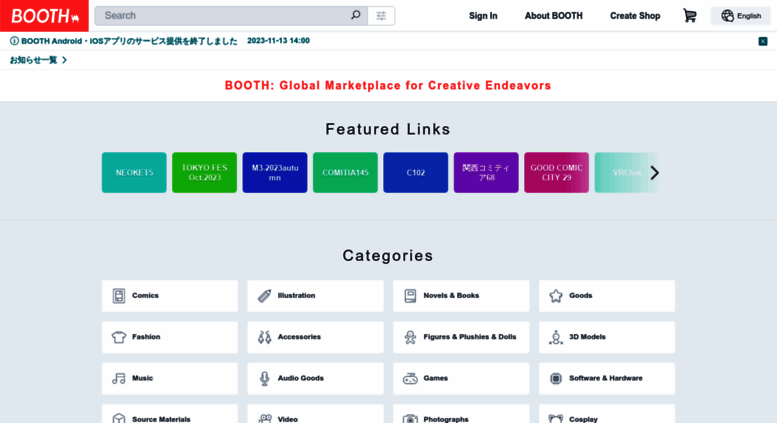The height and width of the screenshot is (423, 777).
Task: Select the Illustration category label
Action: tap(296, 296)
